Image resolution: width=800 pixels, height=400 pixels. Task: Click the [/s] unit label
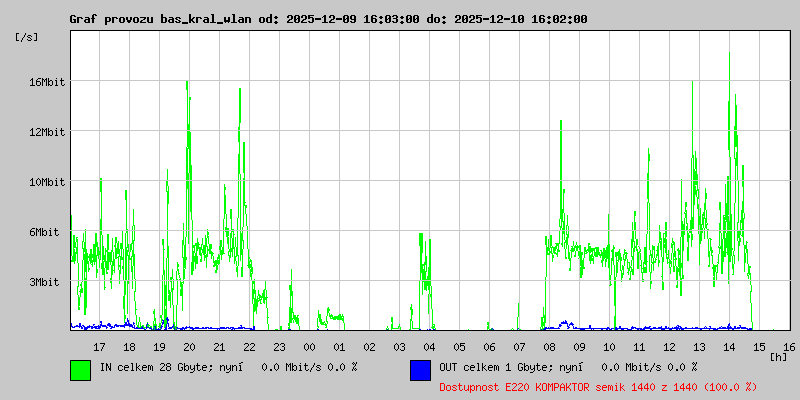(x=27, y=37)
